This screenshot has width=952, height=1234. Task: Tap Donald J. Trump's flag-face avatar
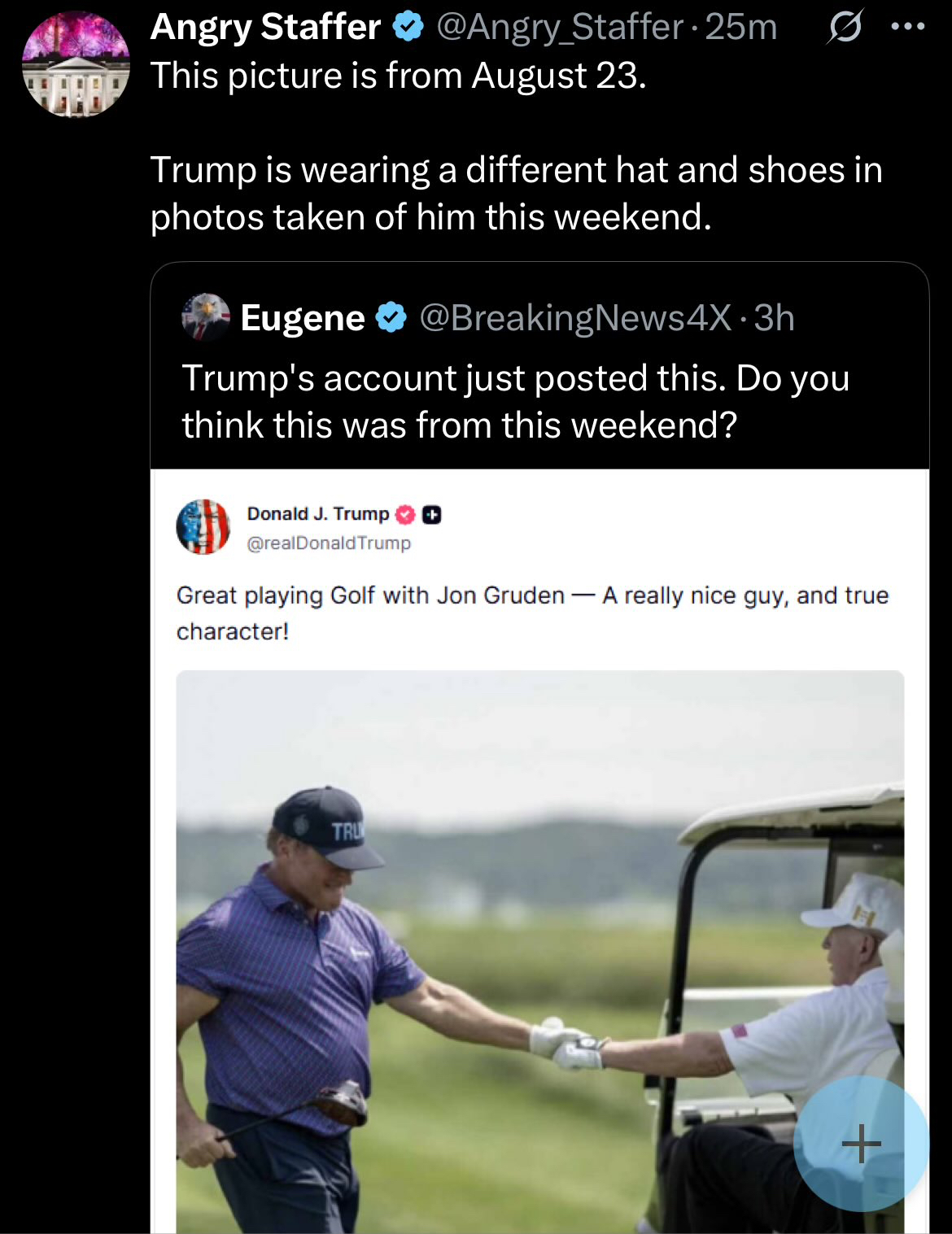tap(203, 527)
